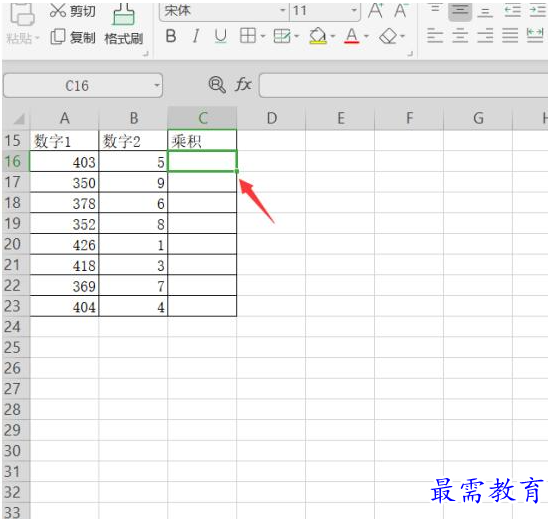This screenshot has width=552, height=522.
Task: Click the decrease indent icon
Action: (x=513, y=10)
